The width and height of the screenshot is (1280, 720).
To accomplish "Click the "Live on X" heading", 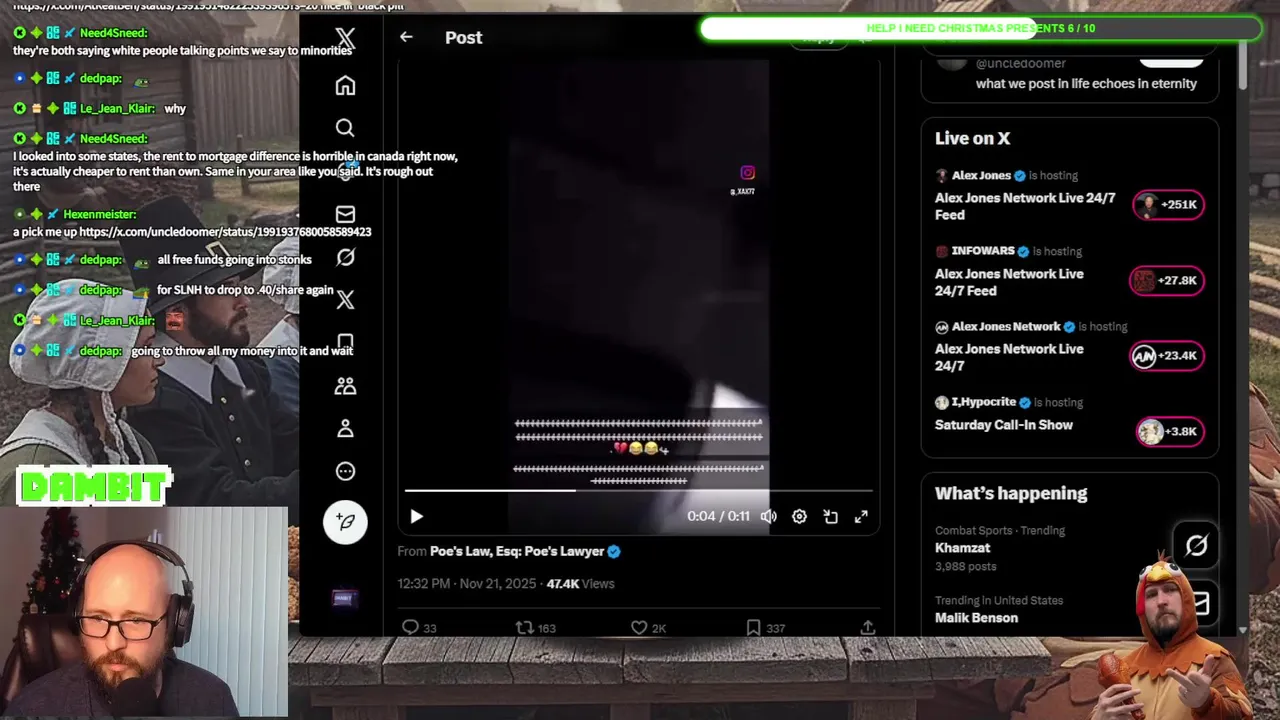I will (x=972, y=139).
